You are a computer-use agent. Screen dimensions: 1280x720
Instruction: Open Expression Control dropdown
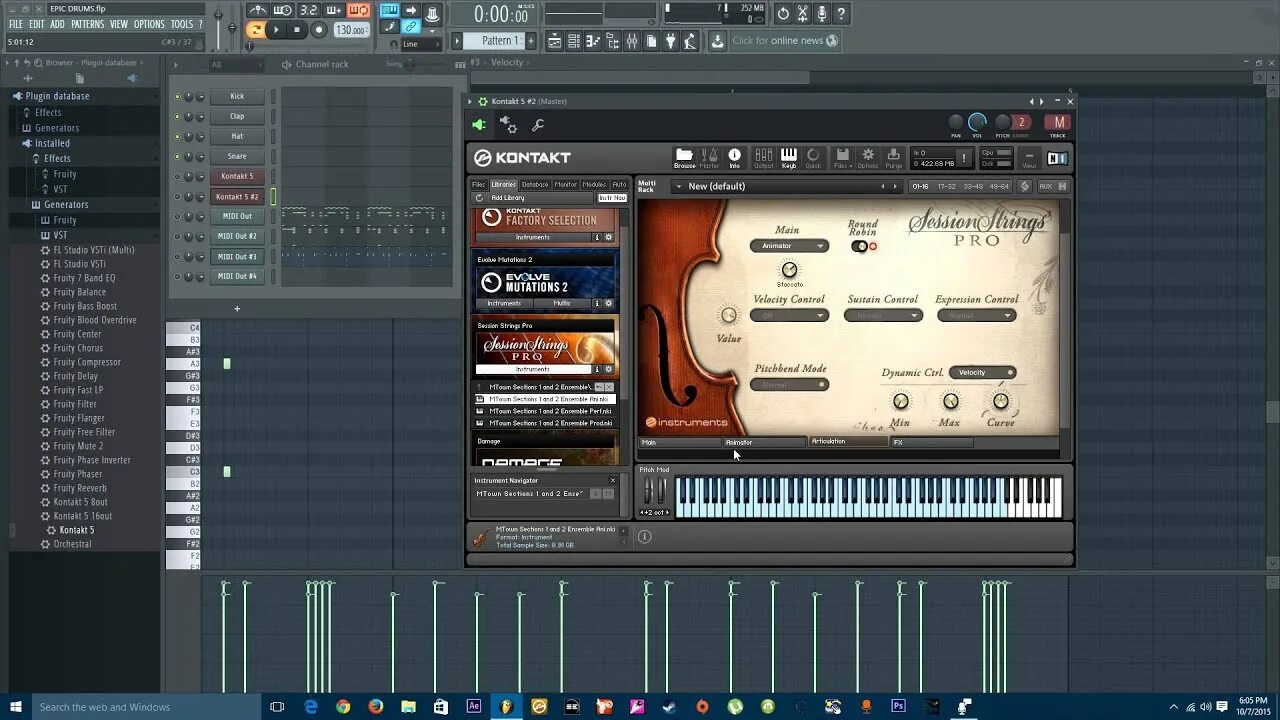[976, 315]
